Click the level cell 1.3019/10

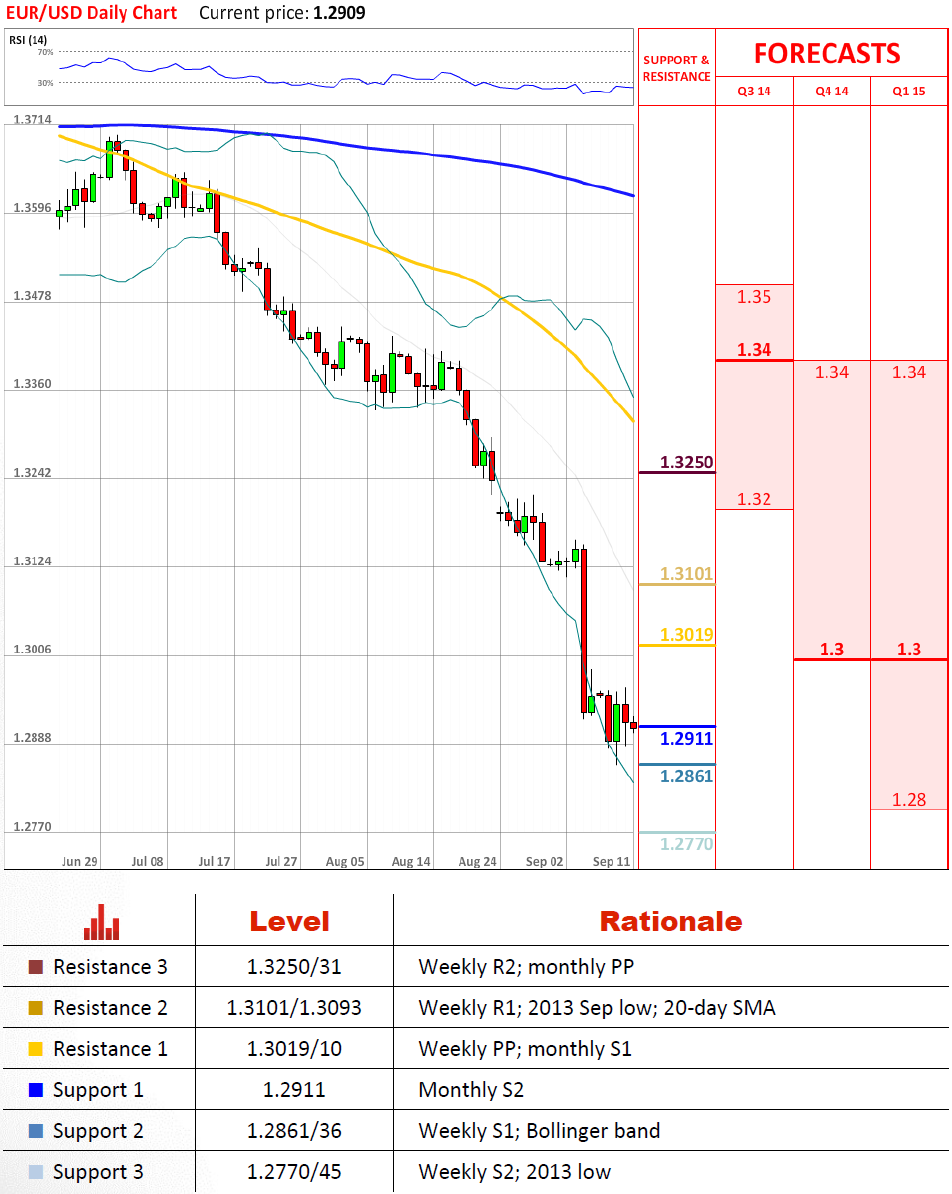coord(294,1049)
